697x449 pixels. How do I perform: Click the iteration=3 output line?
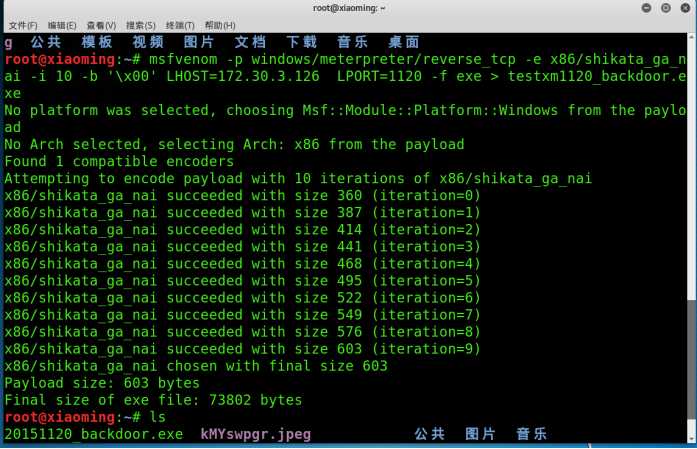pos(243,247)
